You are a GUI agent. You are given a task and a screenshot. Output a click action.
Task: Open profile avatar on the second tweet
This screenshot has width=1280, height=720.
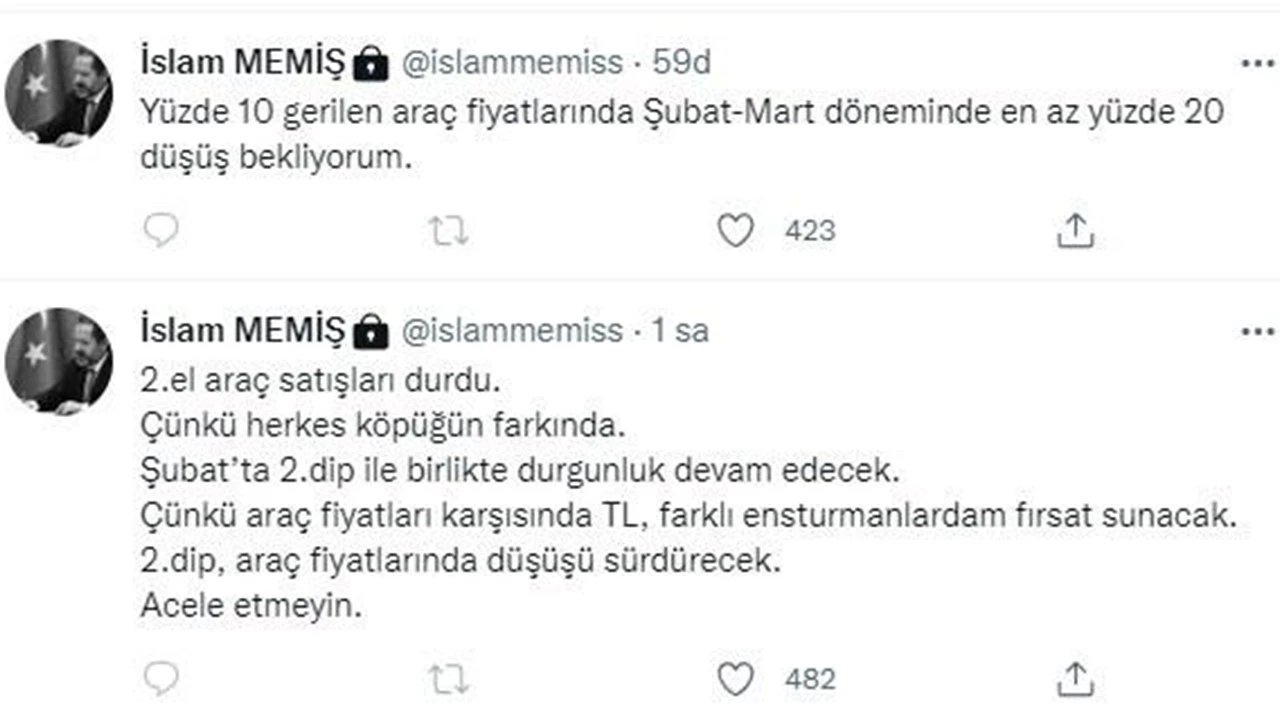click(x=59, y=361)
